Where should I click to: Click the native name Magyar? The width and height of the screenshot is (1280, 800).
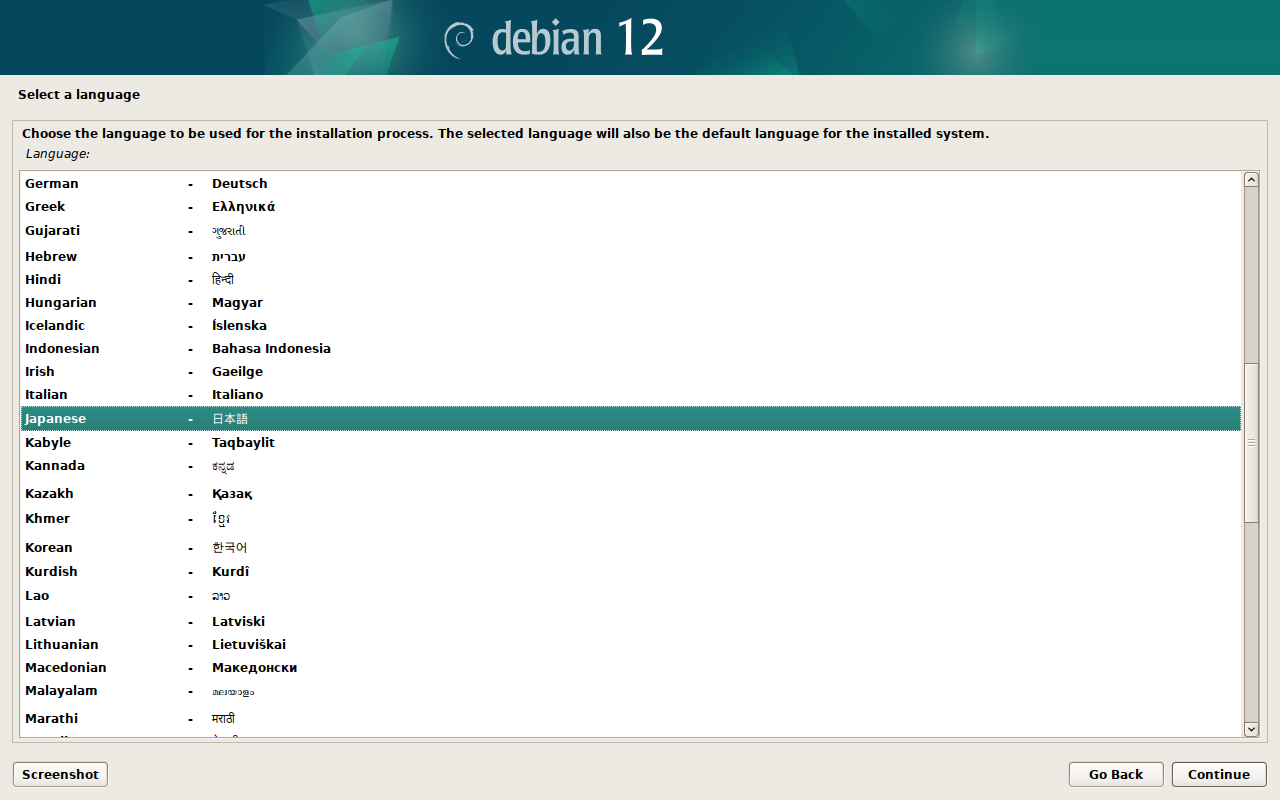[x=237, y=302]
